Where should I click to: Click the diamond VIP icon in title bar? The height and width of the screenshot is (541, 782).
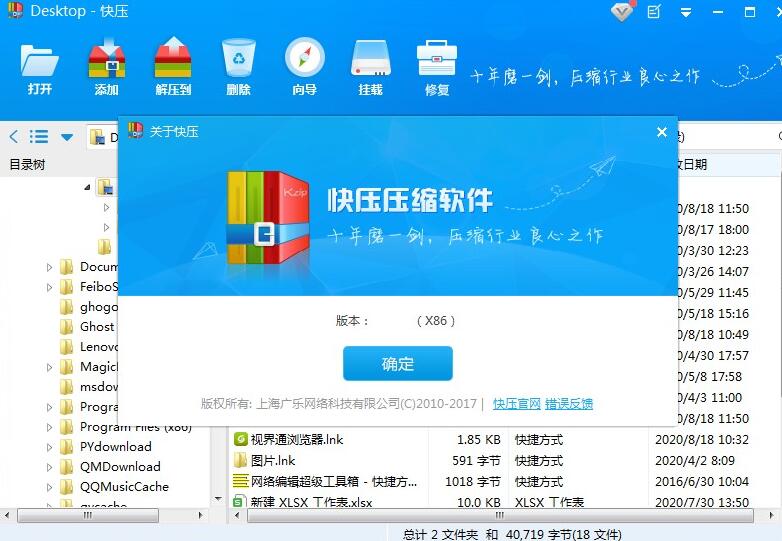click(622, 11)
